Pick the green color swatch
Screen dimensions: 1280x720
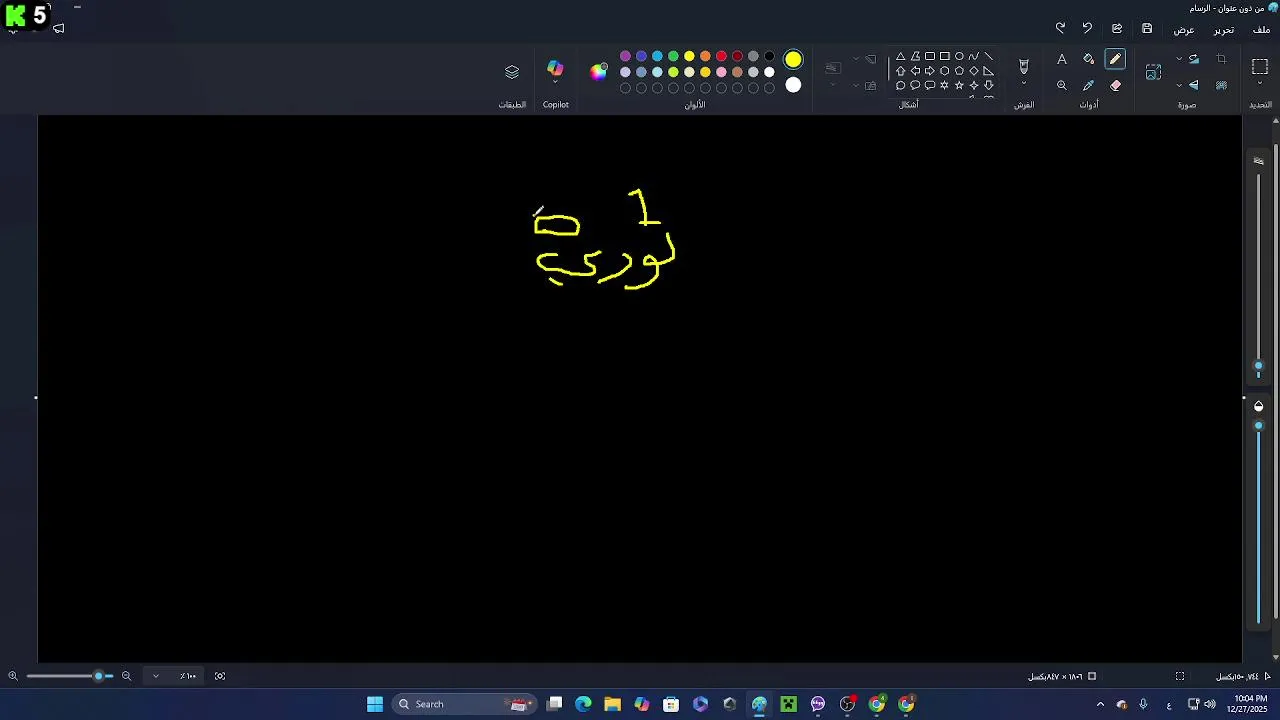tap(673, 56)
